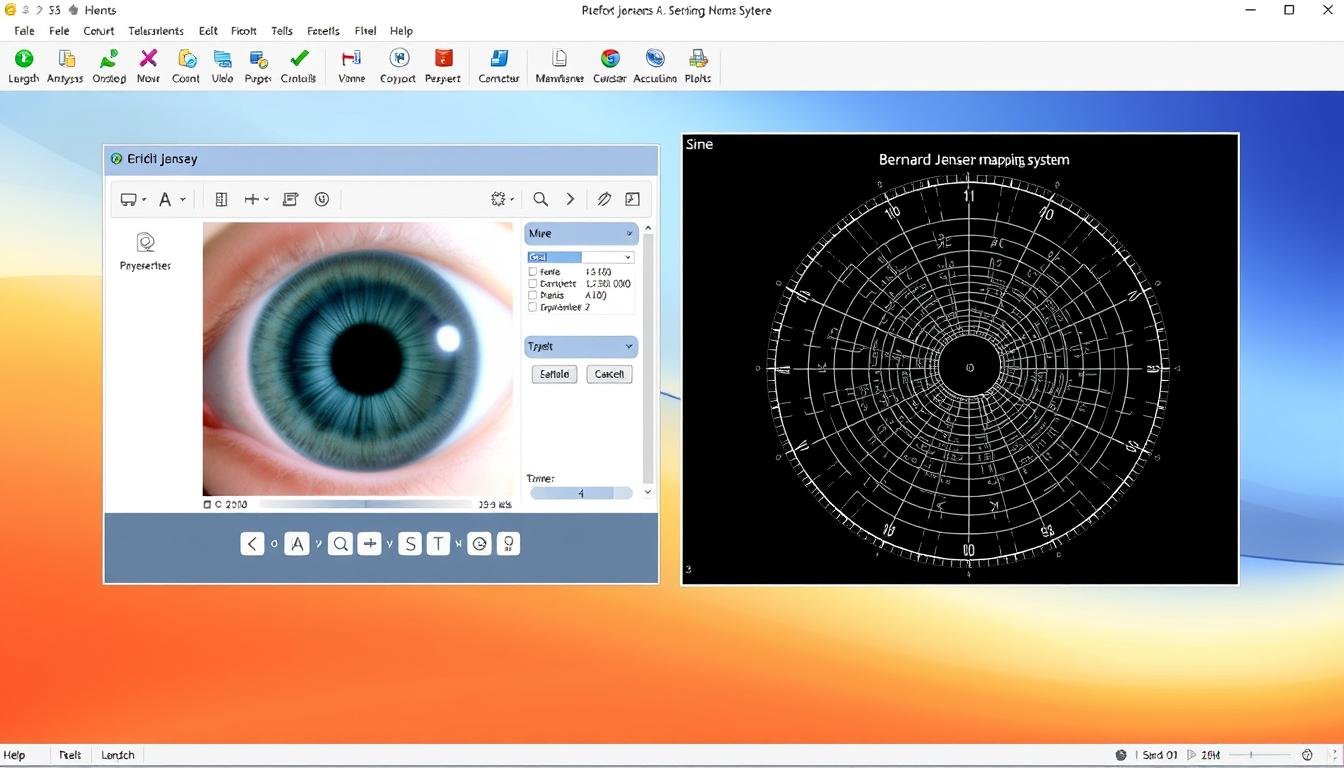The height and width of the screenshot is (768, 1344).
Task: Click the blue Cornecter toolbar icon
Action: (x=499, y=59)
